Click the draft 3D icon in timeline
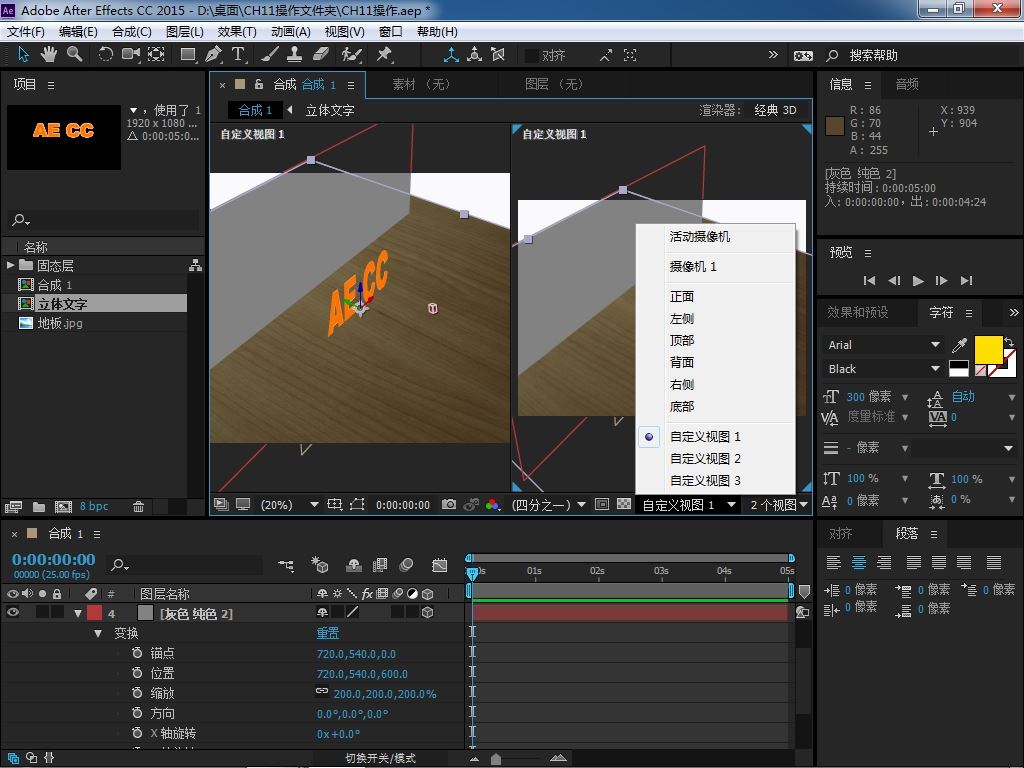The image size is (1024, 768). (x=319, y=565)
